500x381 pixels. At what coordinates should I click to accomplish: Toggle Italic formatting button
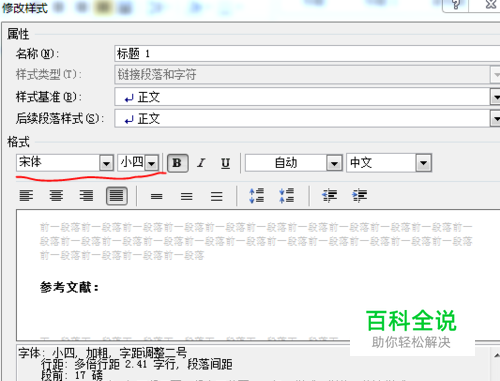(x=201, y=163)
